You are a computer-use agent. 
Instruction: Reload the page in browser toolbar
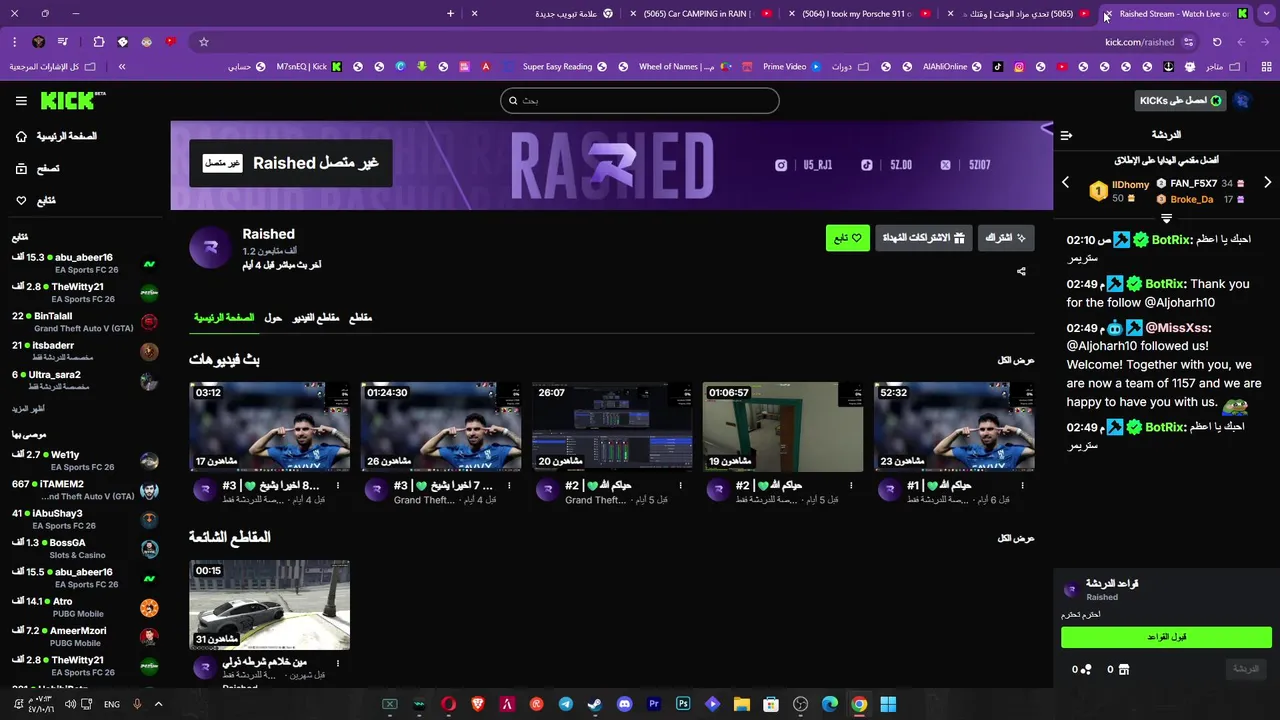tap(1217, 42)
